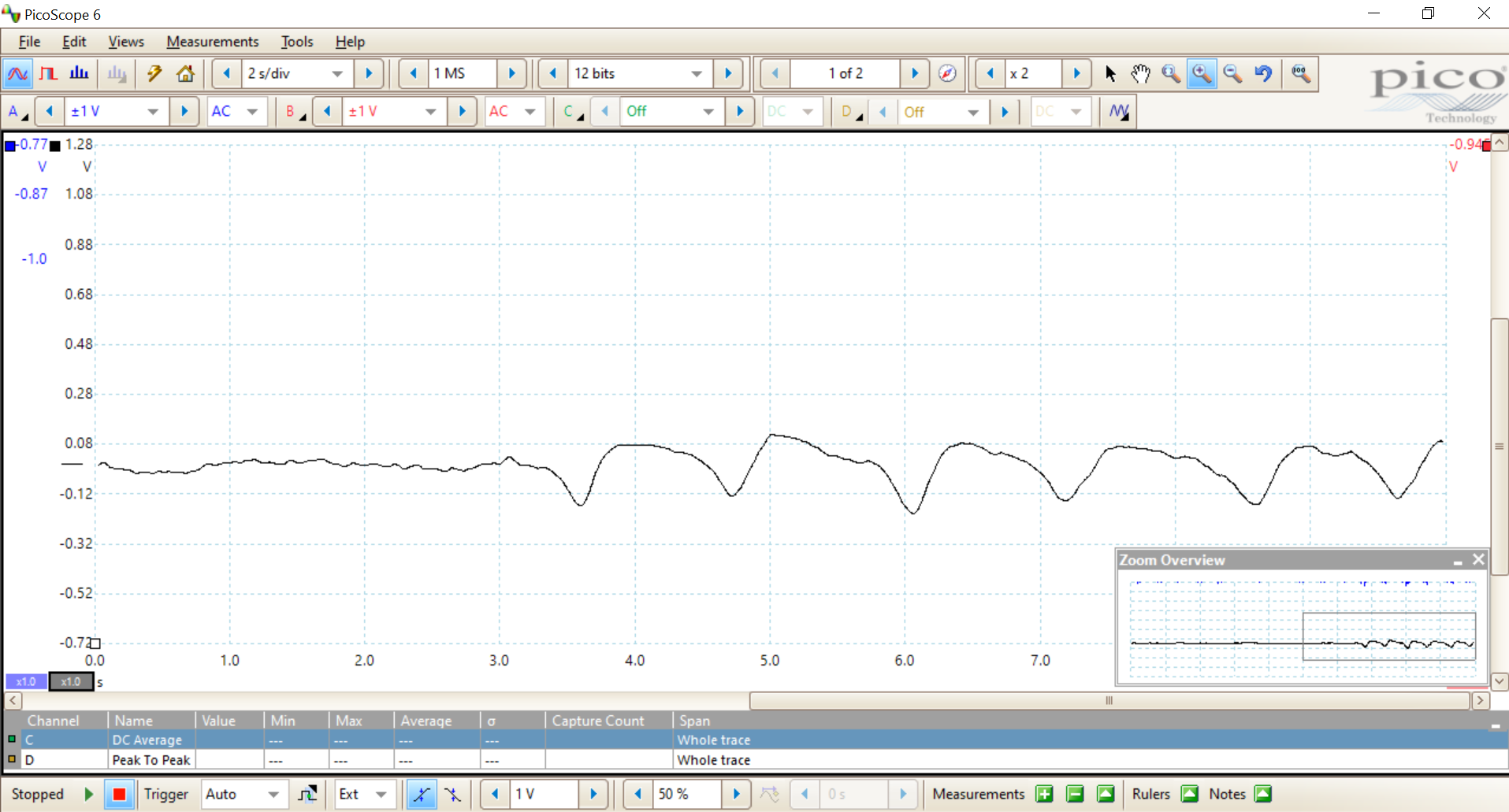Viewport: 1509px width, 812px height.
Task: Click the 1 MS samples field
Action: 463,73
